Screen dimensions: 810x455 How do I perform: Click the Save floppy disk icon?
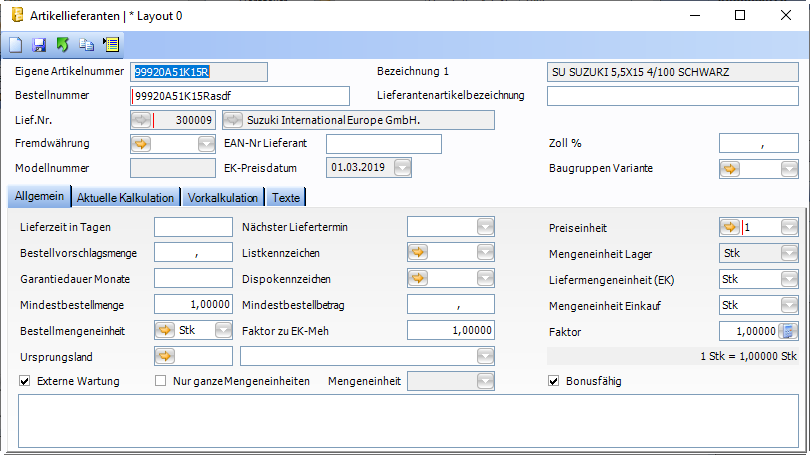(39, 45)
